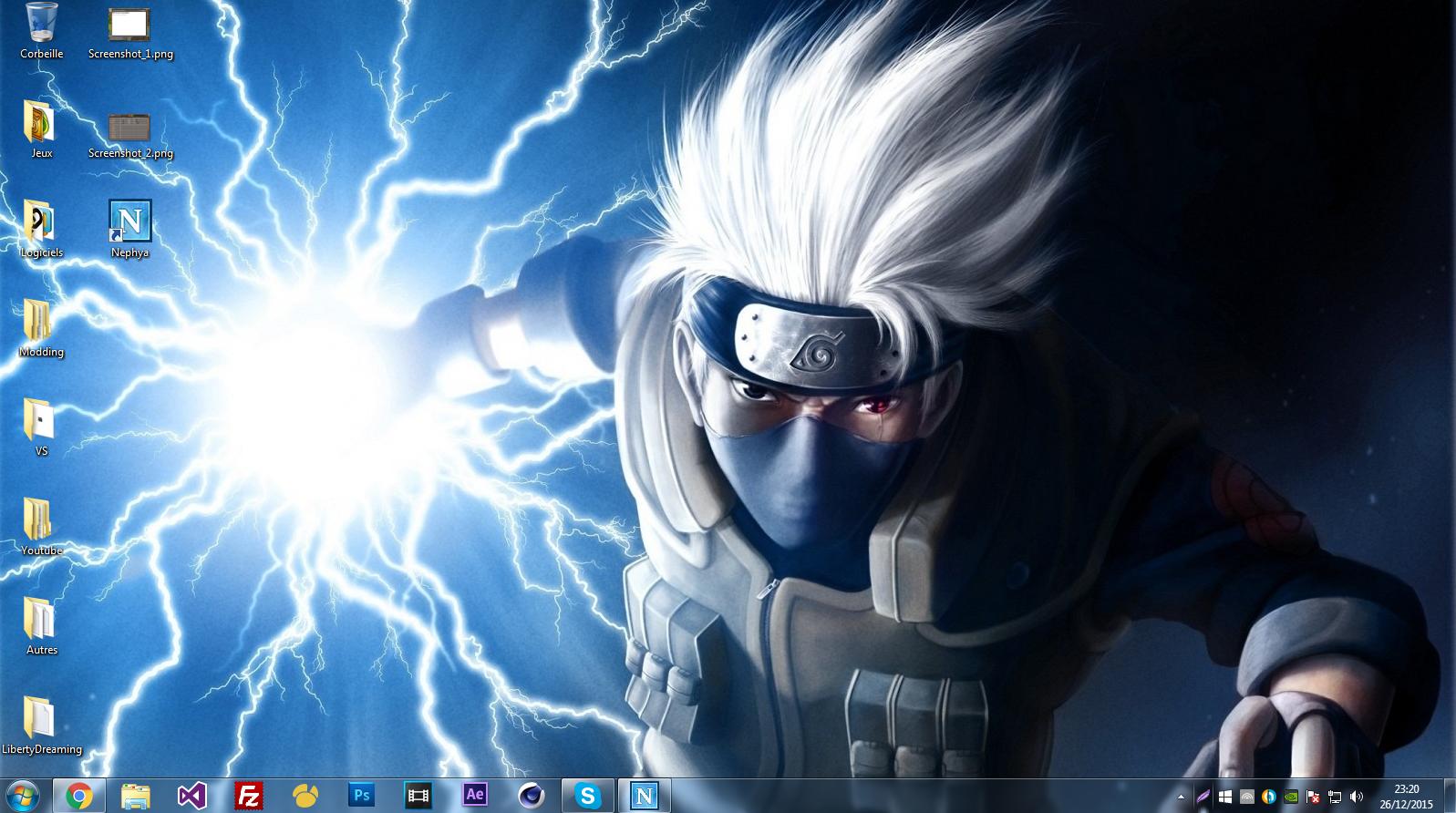Switch to Skype in the taskbar
1456x813 pixels.
(588, 796)
